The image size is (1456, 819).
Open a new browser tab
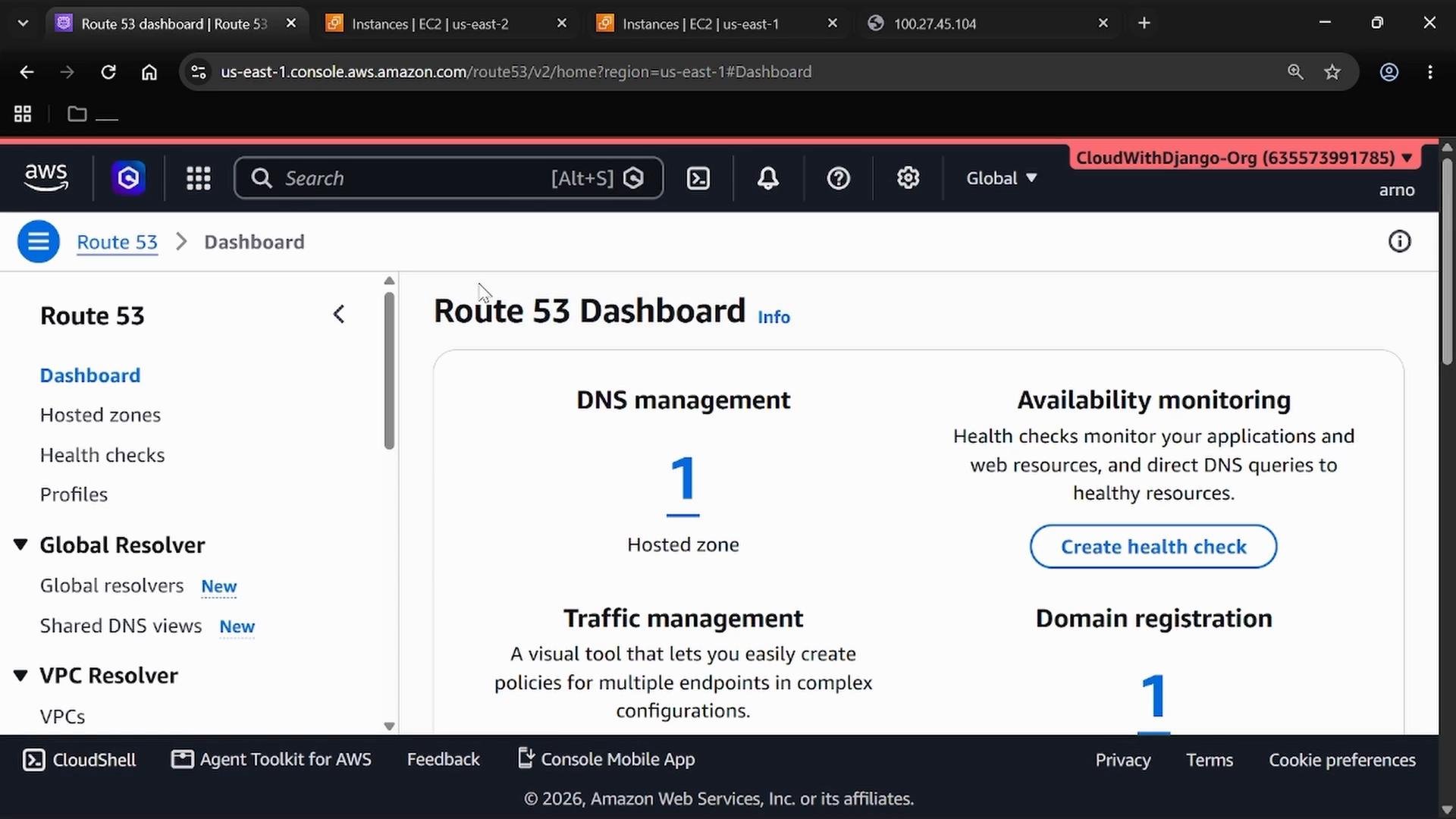click(x=1144, y=24)
